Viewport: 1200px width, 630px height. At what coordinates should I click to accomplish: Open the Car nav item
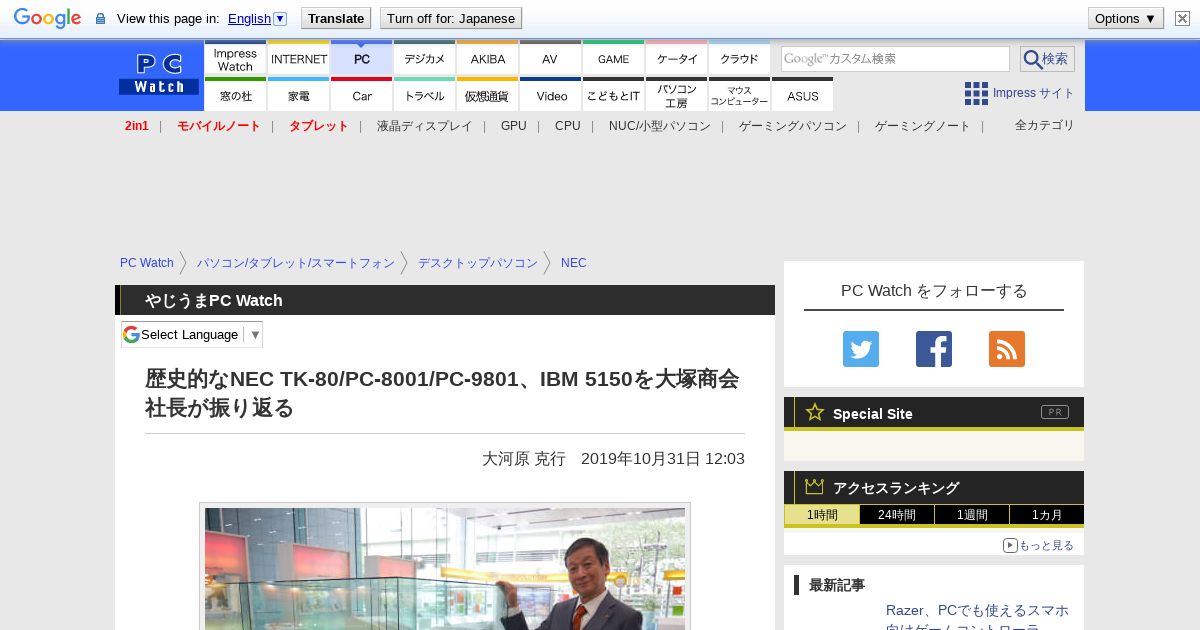(362, 96)
